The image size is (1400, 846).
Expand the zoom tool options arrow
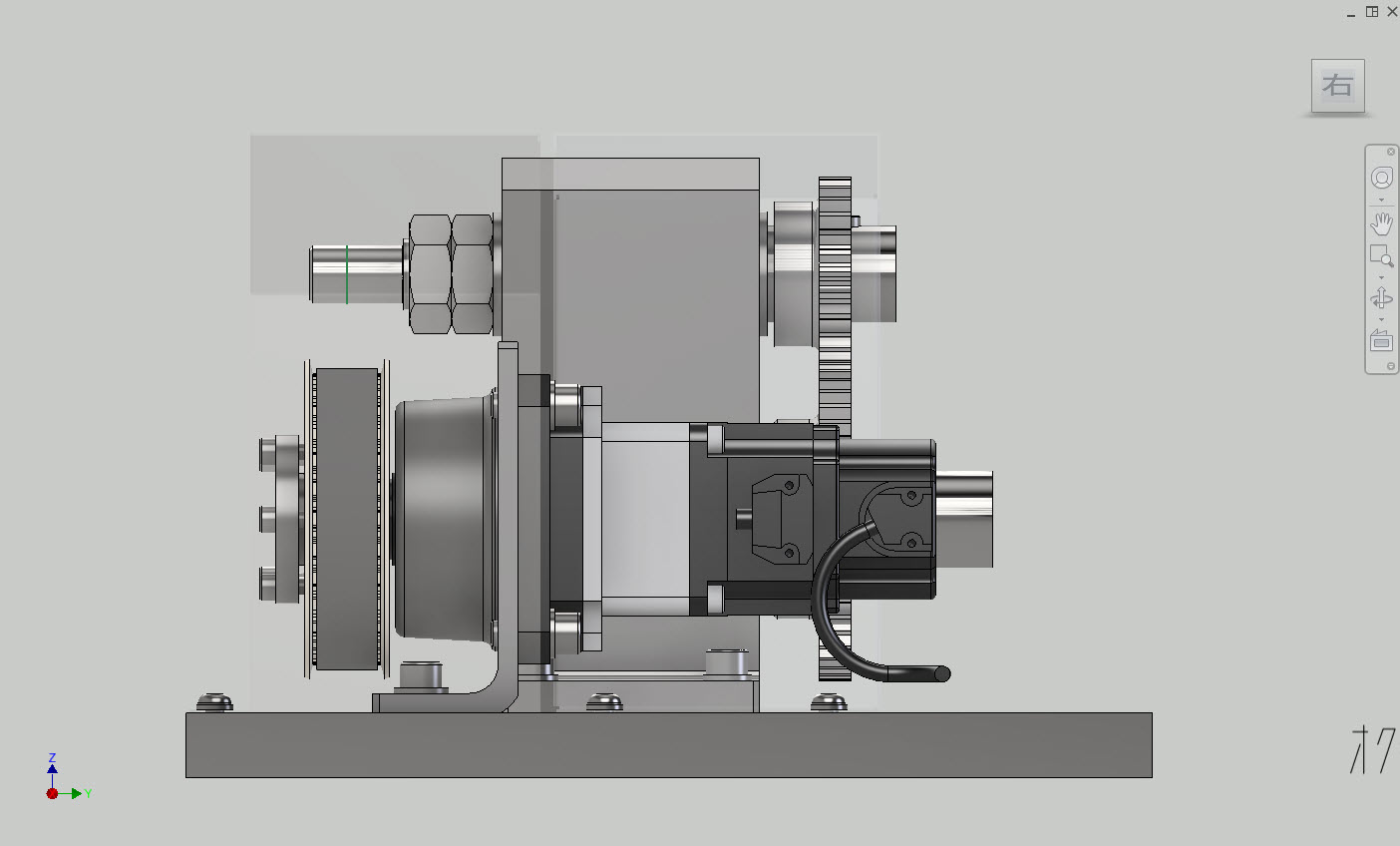point(1381,277)
